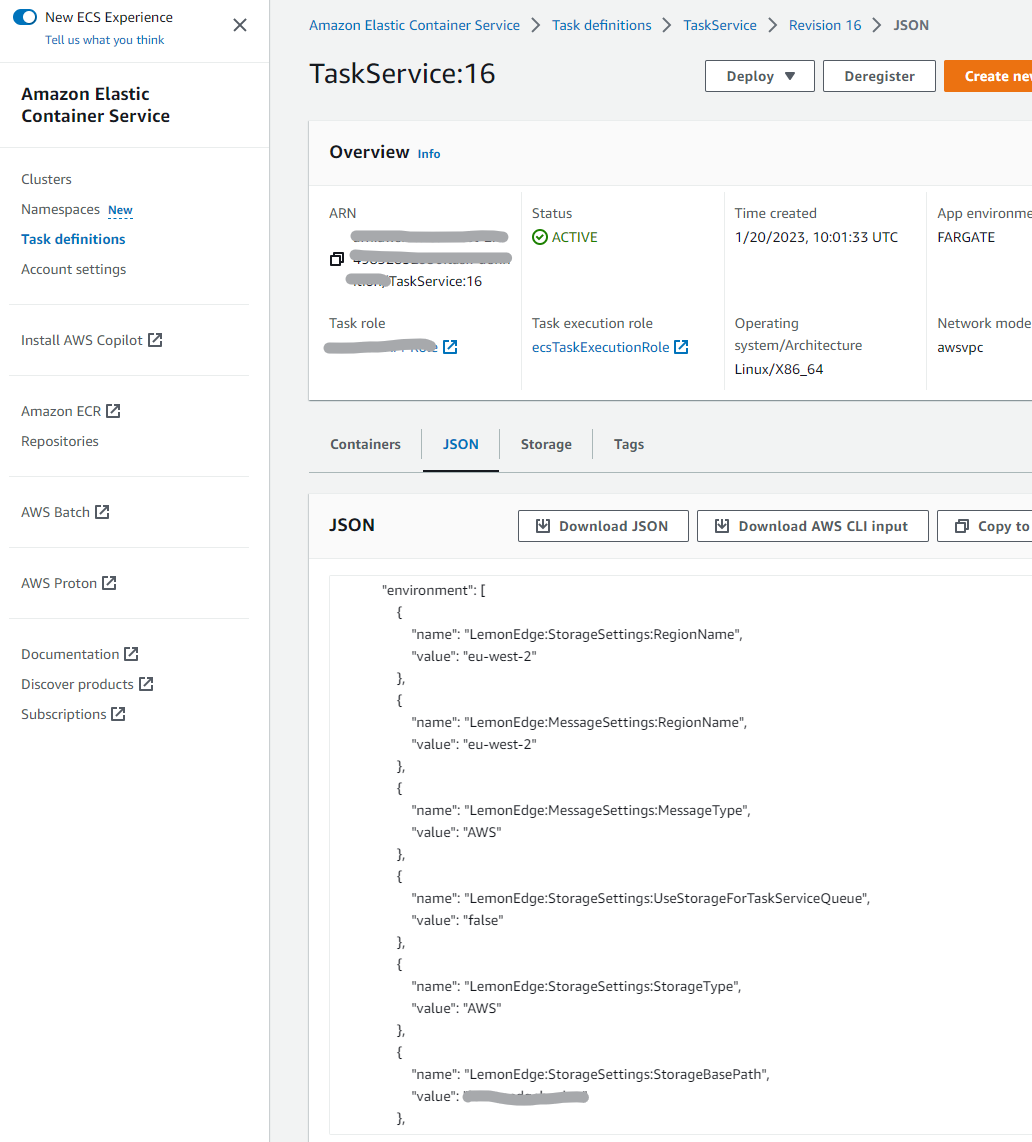Image resolution: width=1032 pixels, height=1142 pixels.
Task: Click the Discover products external link icon
Action: [146, 684]
